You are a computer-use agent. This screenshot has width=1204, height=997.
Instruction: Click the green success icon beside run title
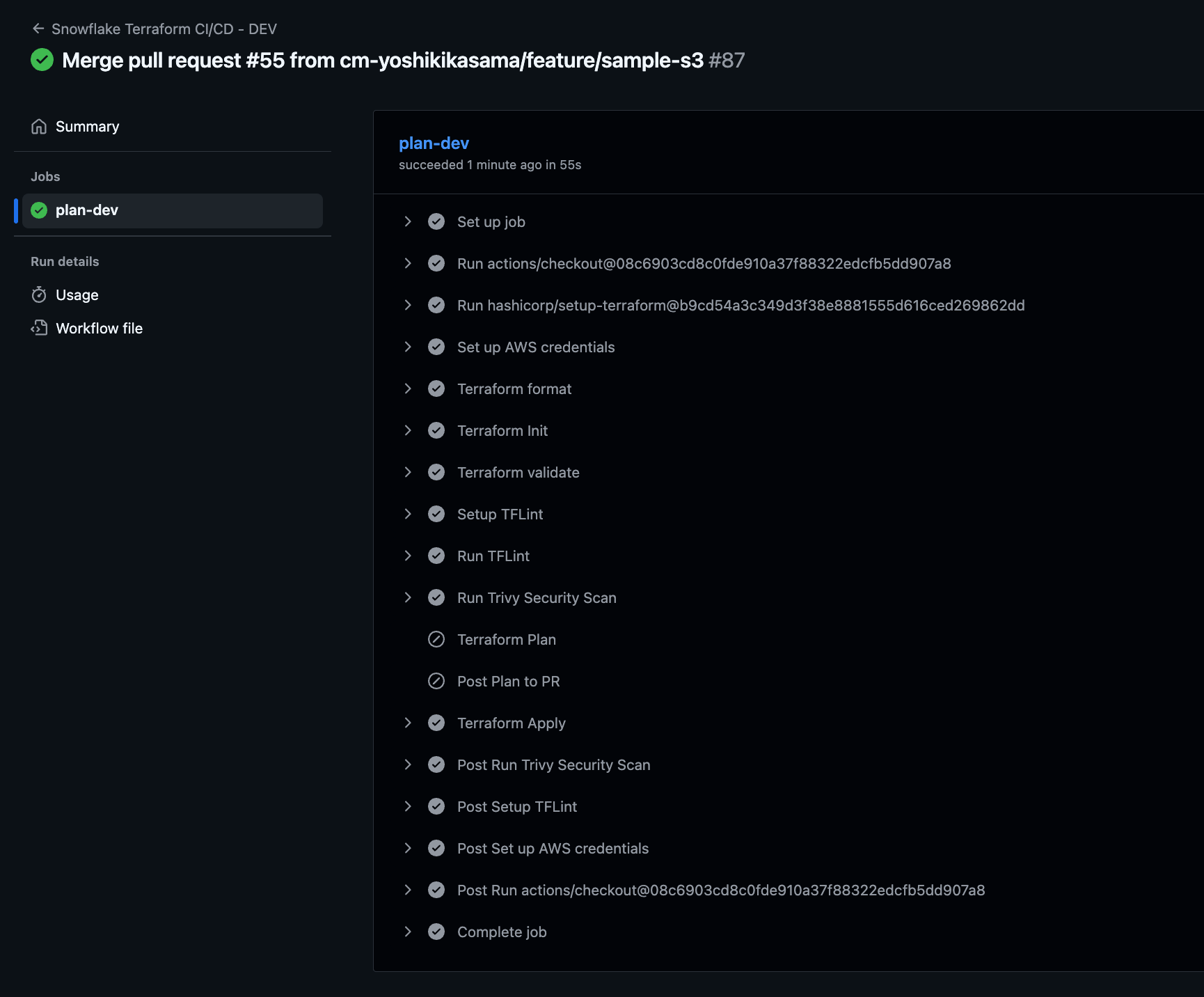42,60
